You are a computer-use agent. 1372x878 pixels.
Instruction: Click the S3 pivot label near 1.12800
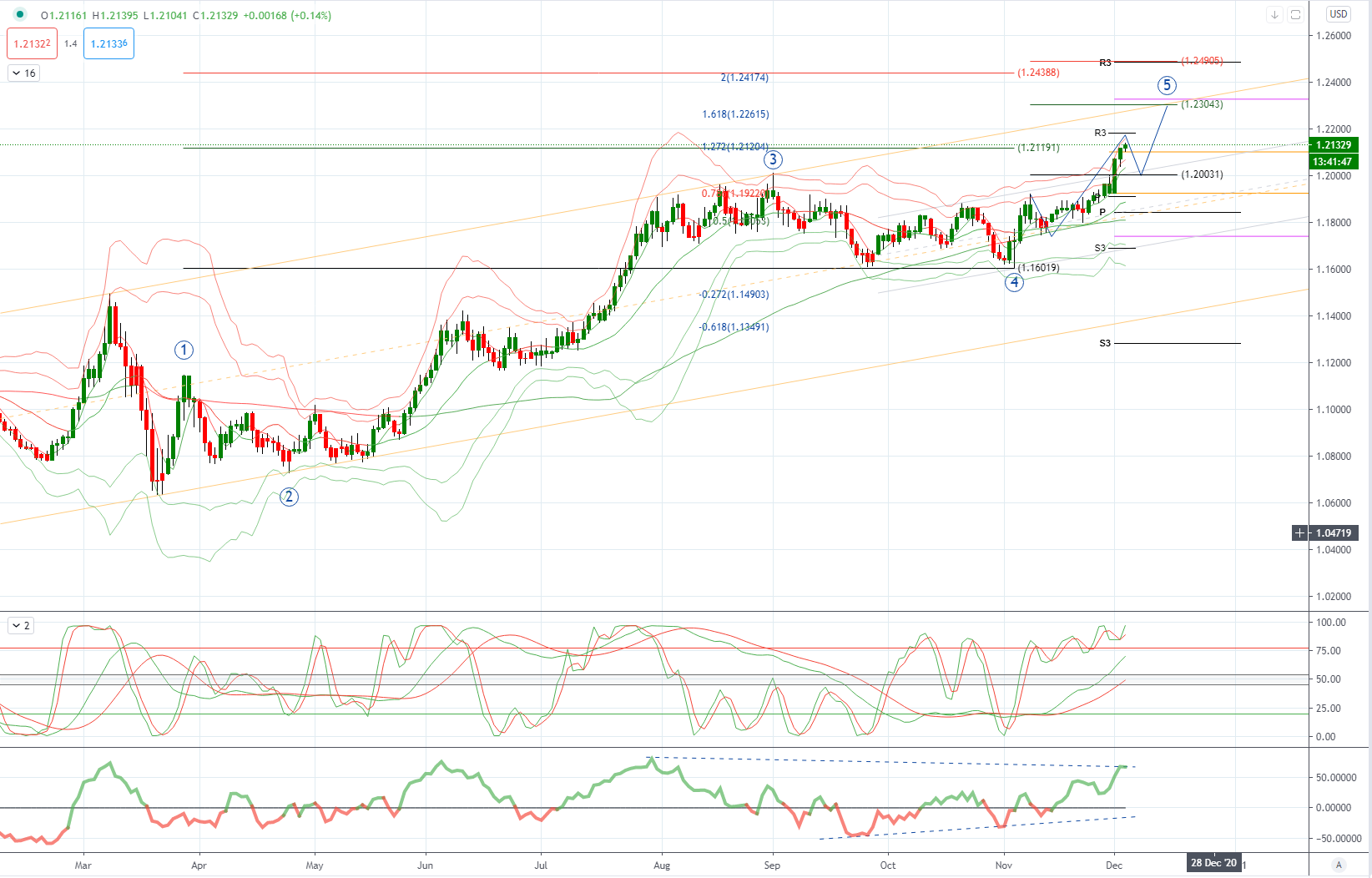click(1105, 343)
